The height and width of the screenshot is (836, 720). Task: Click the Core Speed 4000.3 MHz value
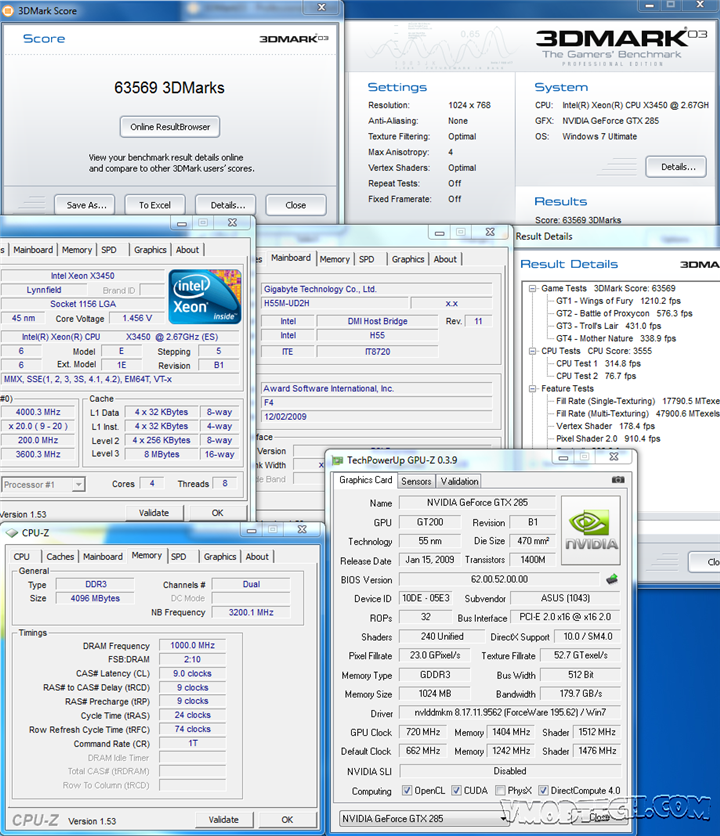tap(38, 412)
